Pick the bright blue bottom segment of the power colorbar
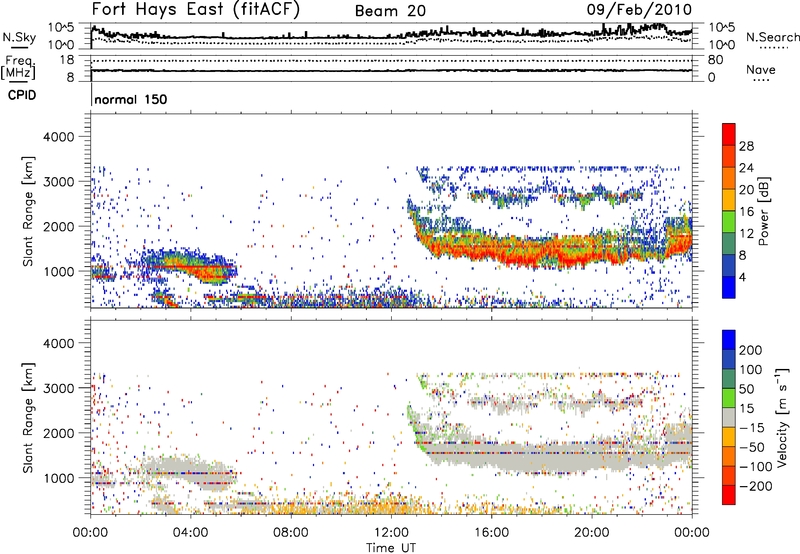Viewport: 800px width, 554px height. click(x=729, y=287)
